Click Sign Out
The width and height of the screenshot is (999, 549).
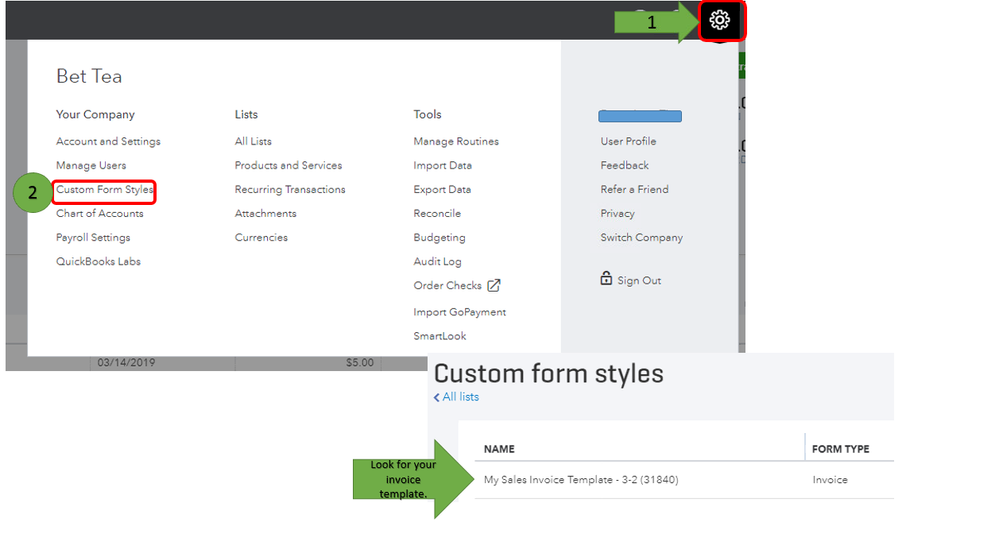coord(639,281)
